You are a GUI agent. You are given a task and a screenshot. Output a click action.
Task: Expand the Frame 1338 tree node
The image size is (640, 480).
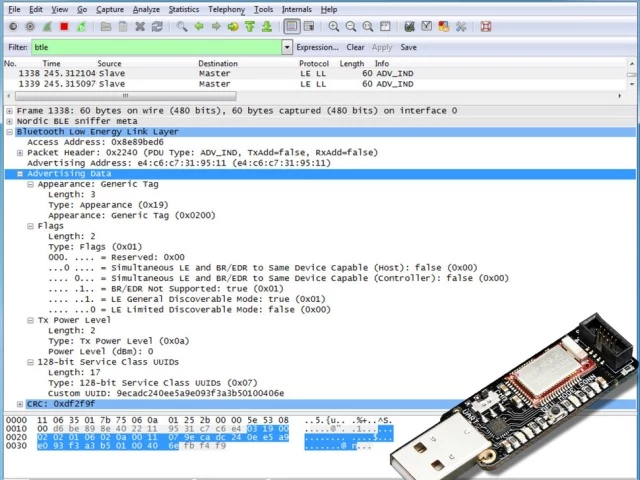(9, 111)
